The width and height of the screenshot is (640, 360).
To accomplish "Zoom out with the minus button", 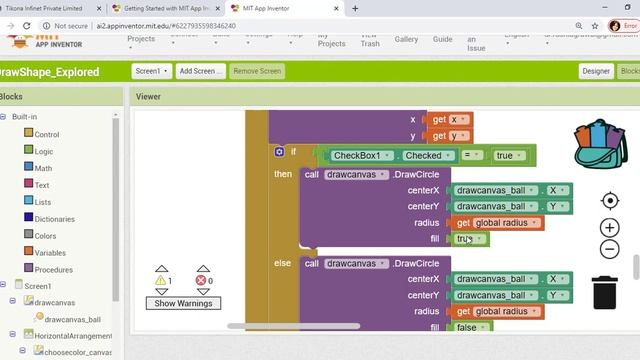I will pyautogui.click(x=609, y=249).
